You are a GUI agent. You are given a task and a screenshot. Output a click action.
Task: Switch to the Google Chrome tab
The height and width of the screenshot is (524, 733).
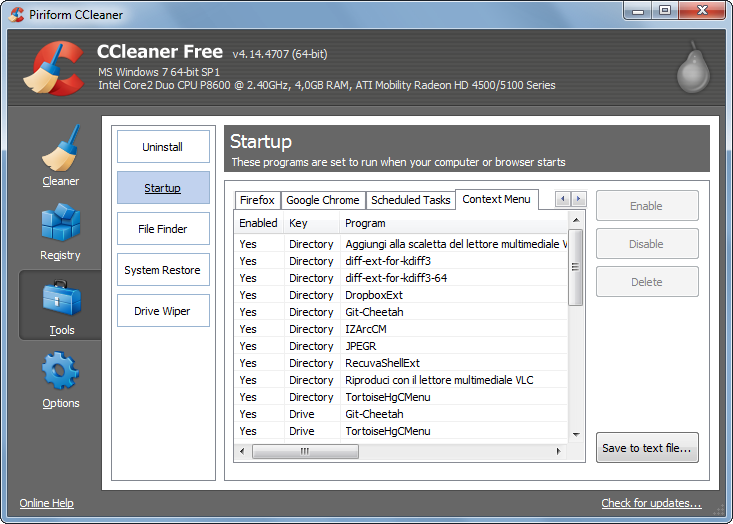click(x=323, y=200)
